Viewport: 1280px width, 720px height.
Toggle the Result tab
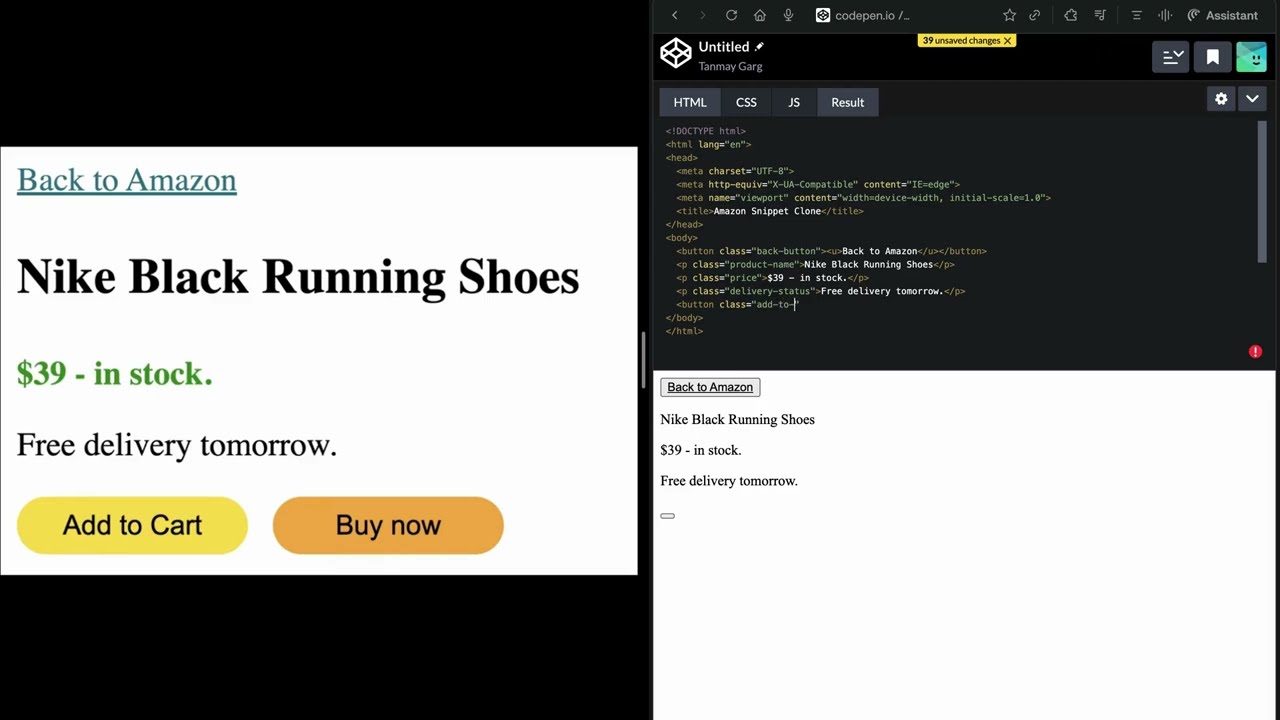click(x=848, y=102)
